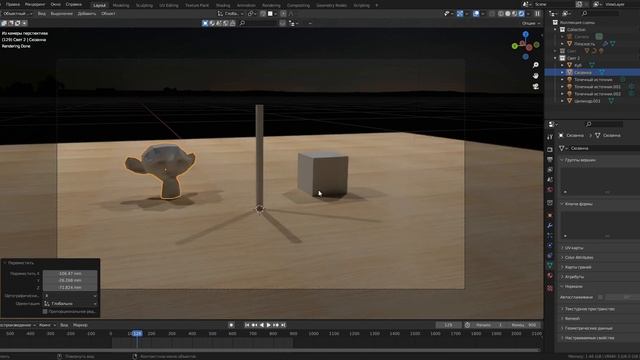
Task: Open Ориентация Глобально dropdown in operator panel
Action: (x=70, y=304)
